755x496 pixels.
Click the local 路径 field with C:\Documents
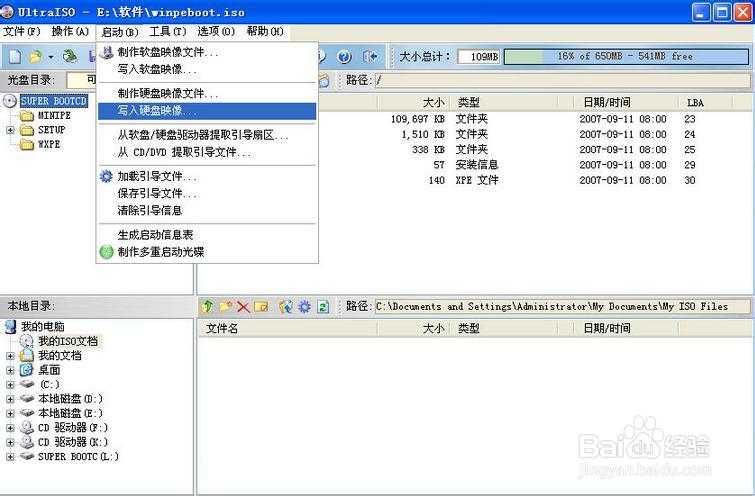(562, 306)
